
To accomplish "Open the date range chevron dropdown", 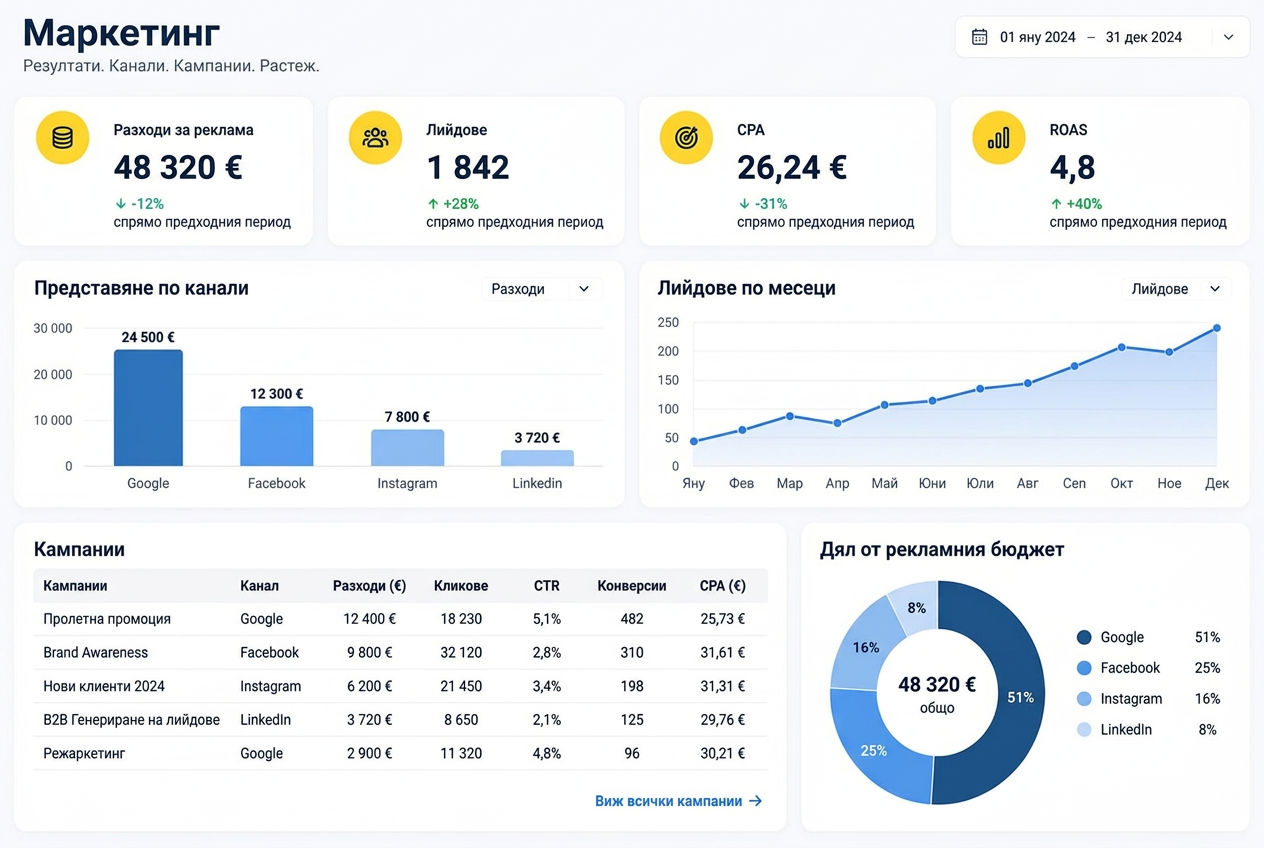I will (x=1229, y=37).
